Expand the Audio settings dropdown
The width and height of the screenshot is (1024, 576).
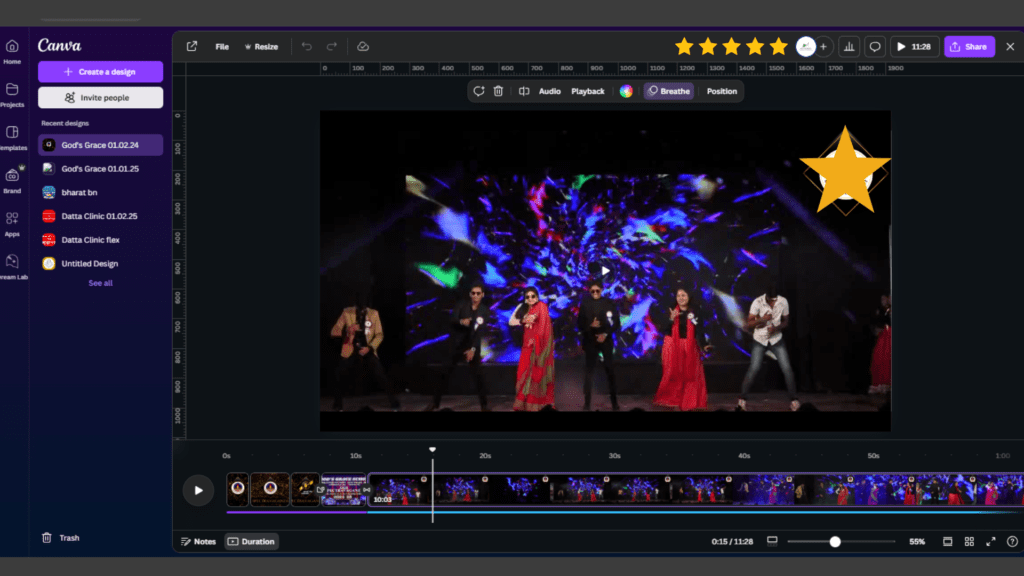coord(550,91)
